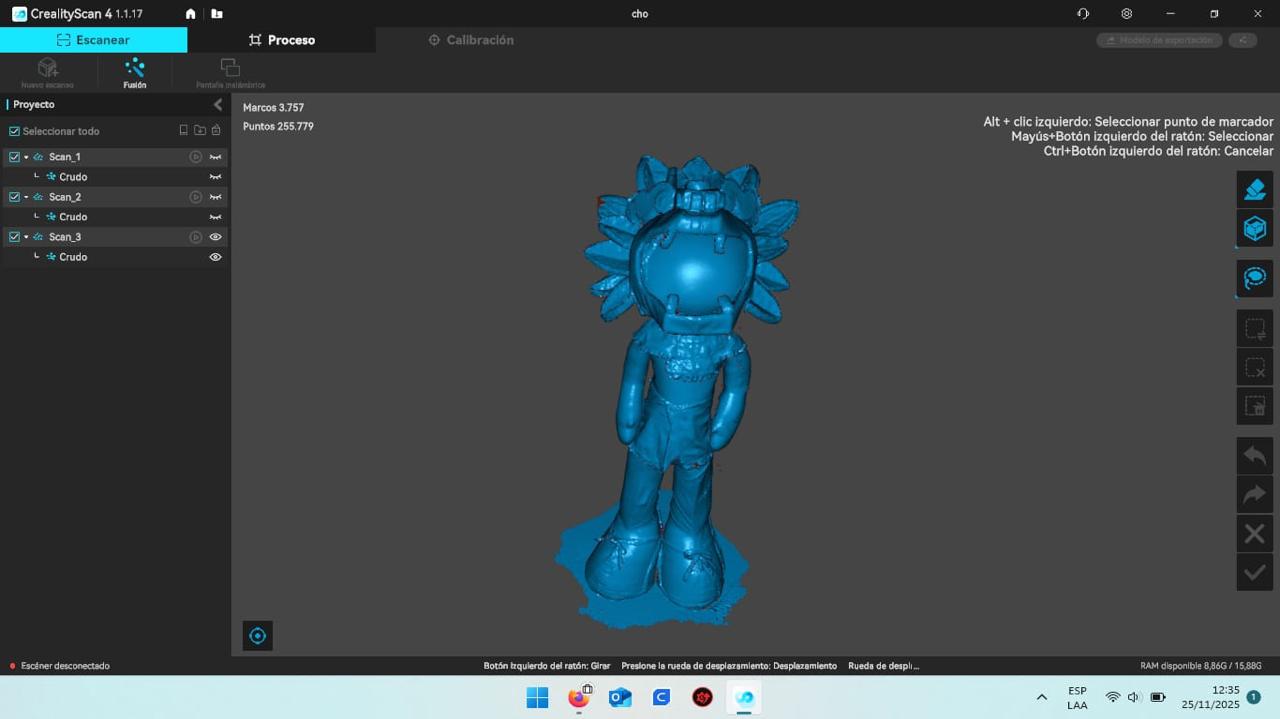Click the delete selected points tool
Viewport: 1280px width, 719px height.
1255,406
